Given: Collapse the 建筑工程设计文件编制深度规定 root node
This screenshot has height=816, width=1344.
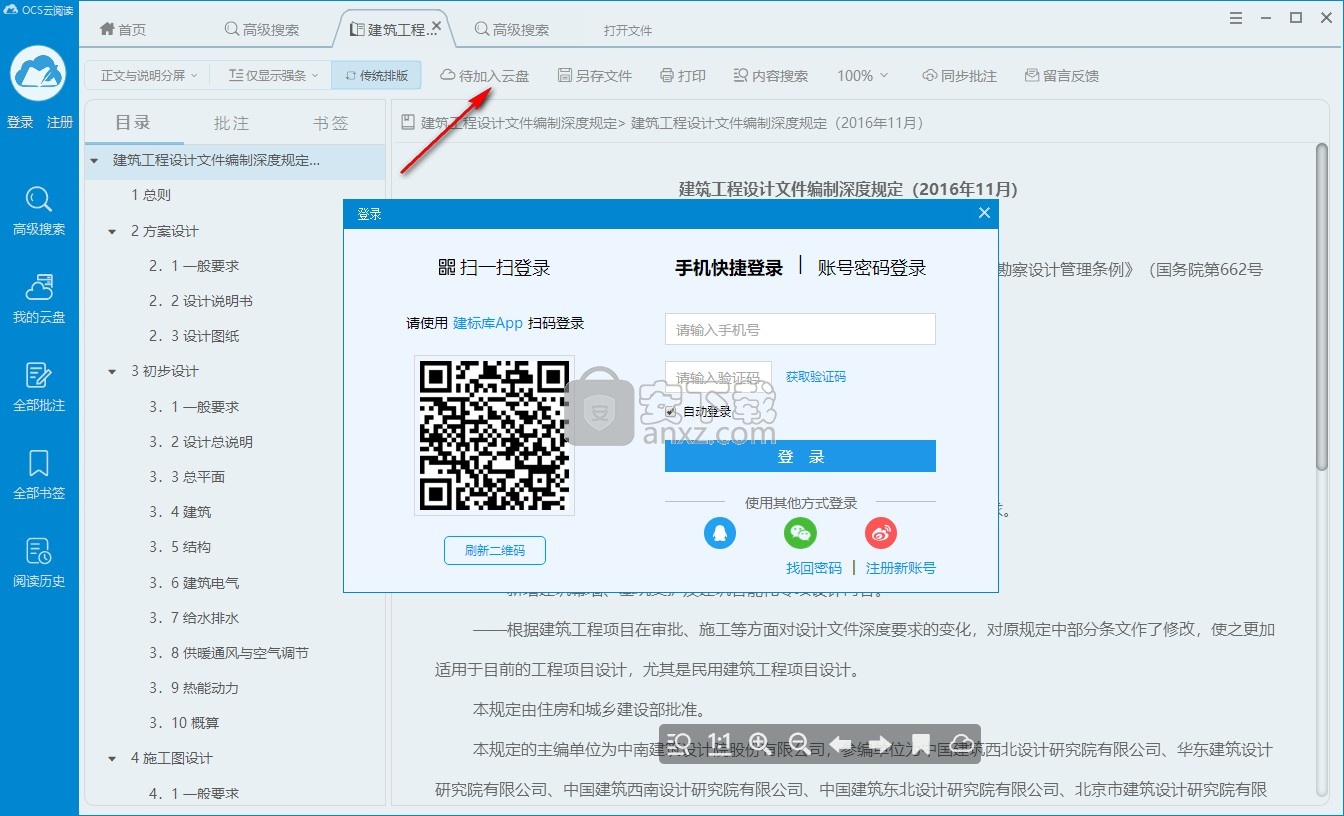Looking at the screenshot, I should pyautogui.click(x=94, y=160).
